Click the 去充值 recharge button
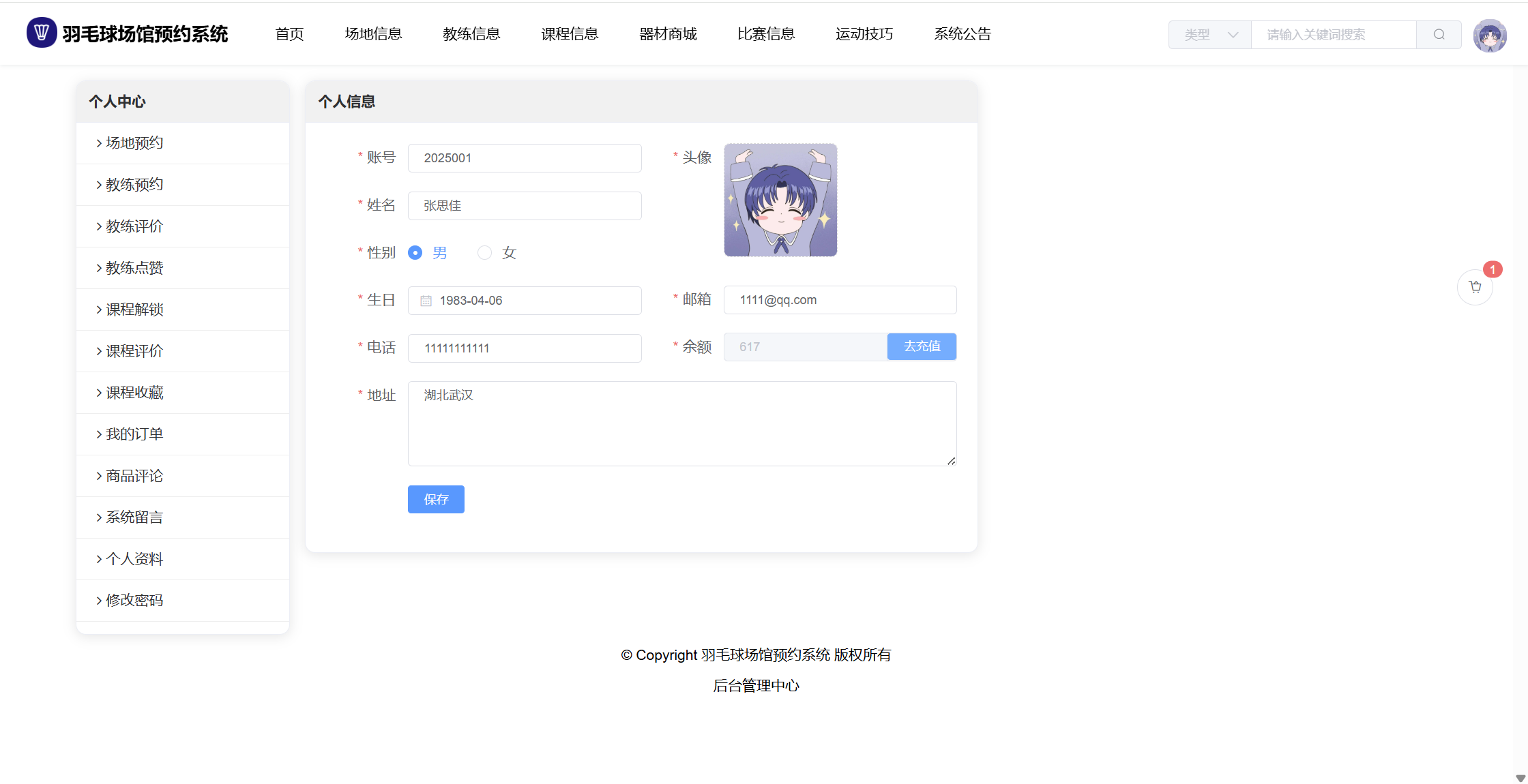 tap(922, 347)
